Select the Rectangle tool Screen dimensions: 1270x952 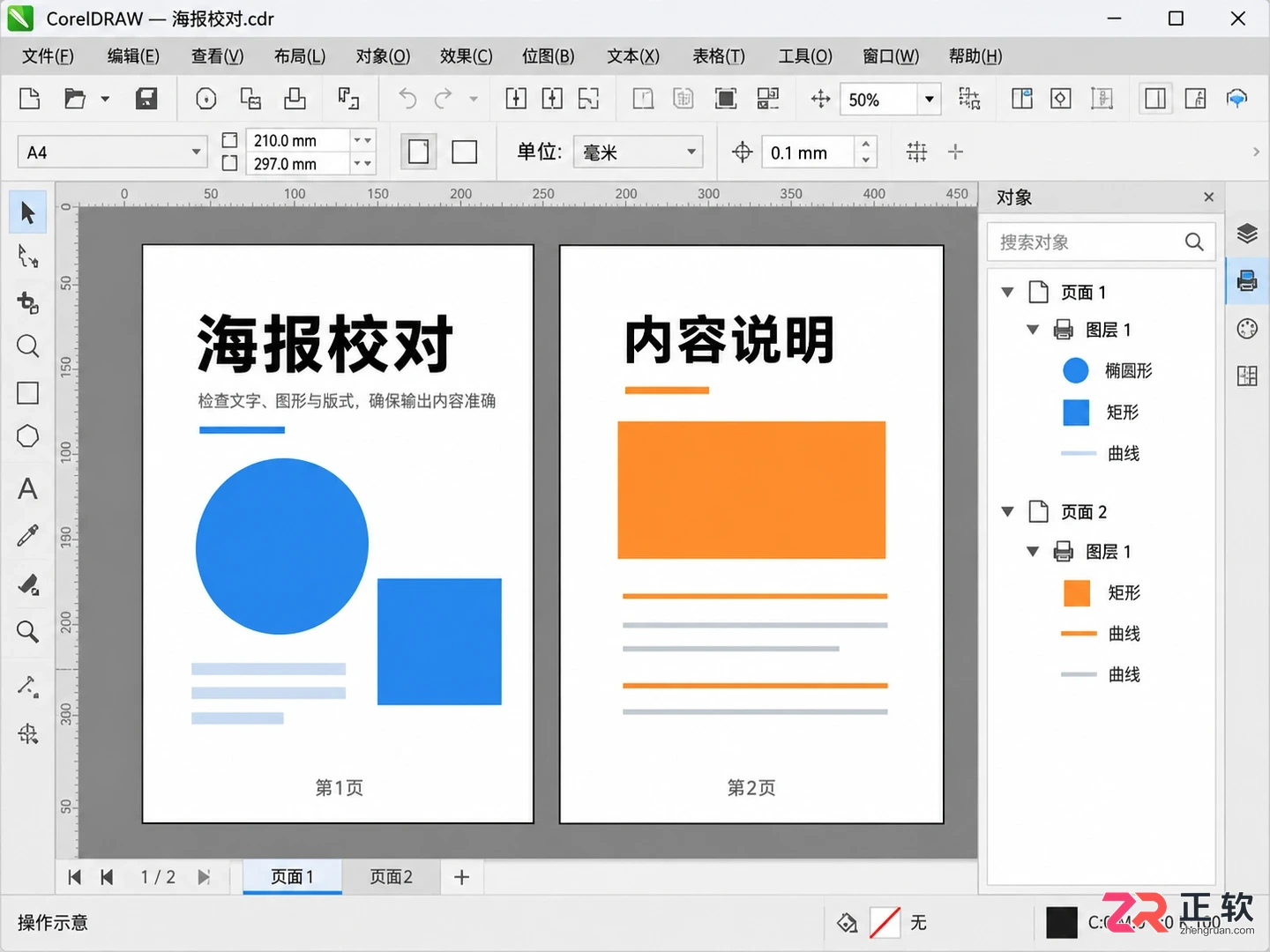[x=28, y=392]
